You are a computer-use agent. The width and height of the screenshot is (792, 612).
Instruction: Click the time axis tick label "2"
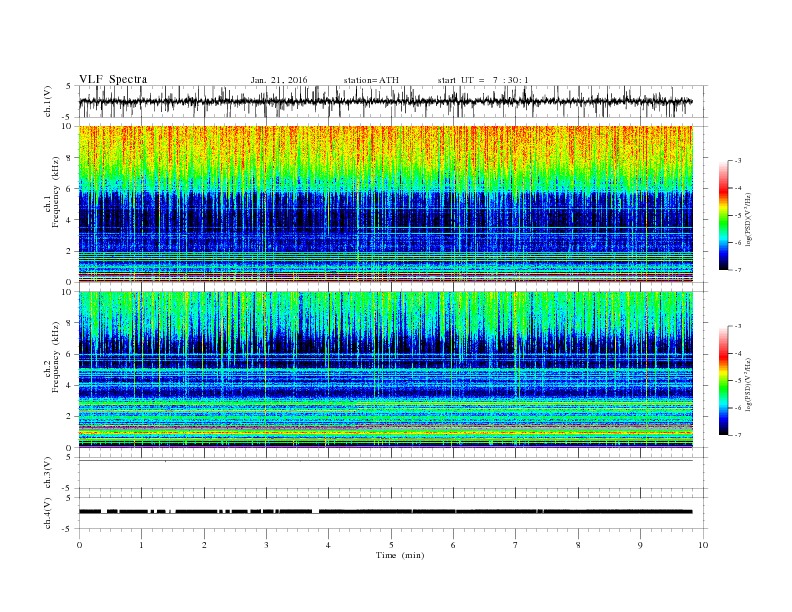pyautogui.click(x=204, y=545)
